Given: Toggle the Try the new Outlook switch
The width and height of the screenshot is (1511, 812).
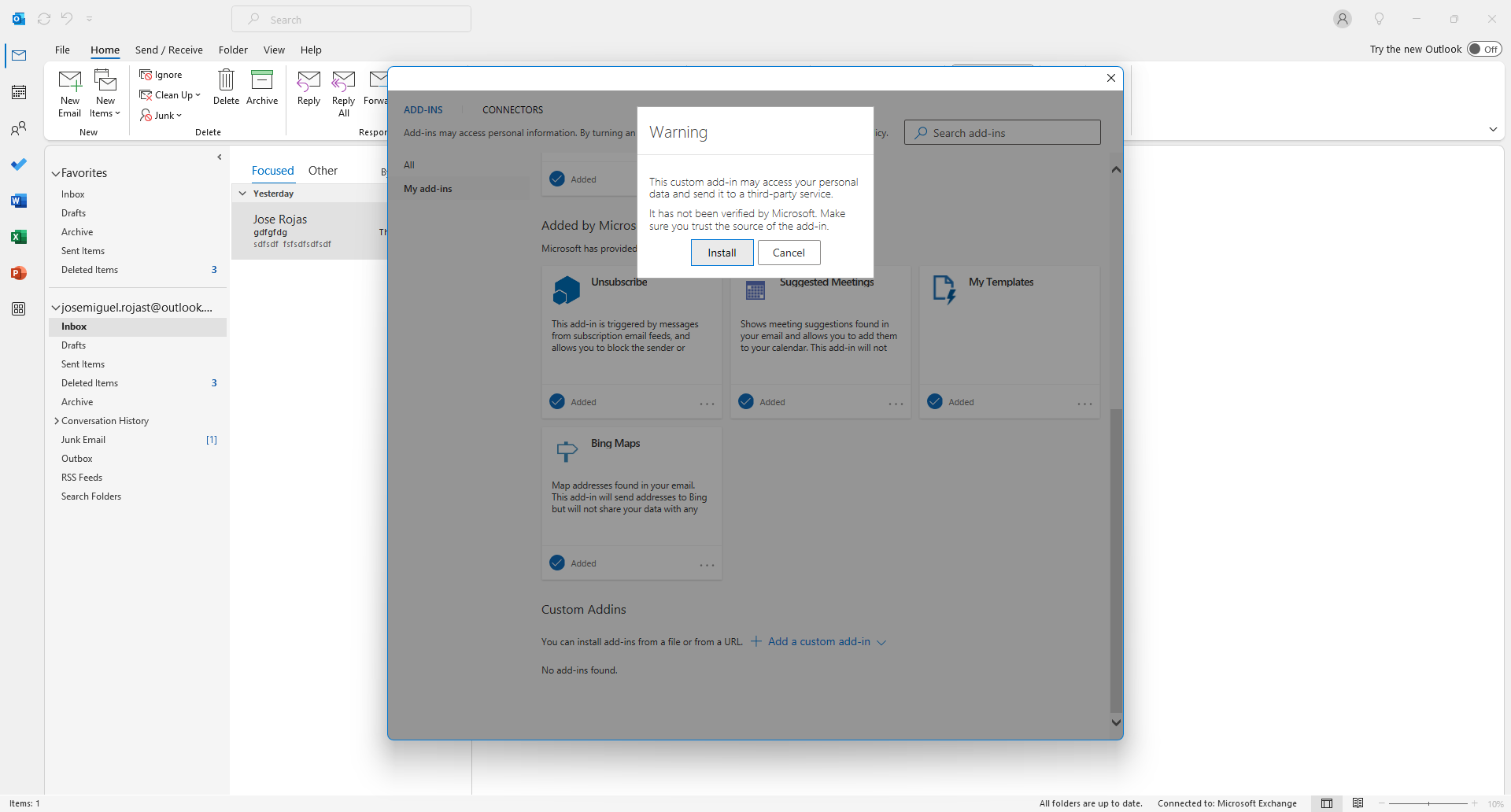Looking at the screenshot, I should (x=1484, y=49).
